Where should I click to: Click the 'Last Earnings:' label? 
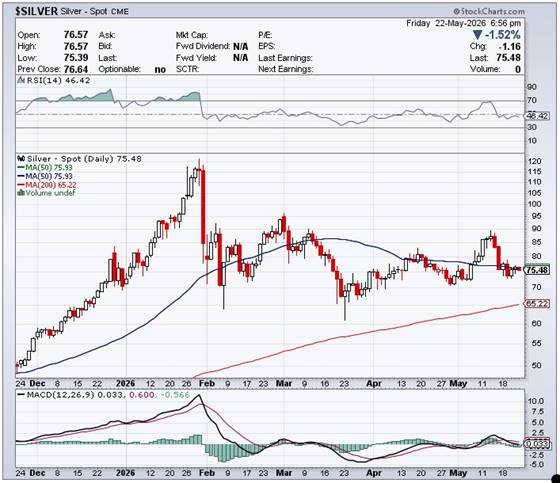tap(285, 58)
